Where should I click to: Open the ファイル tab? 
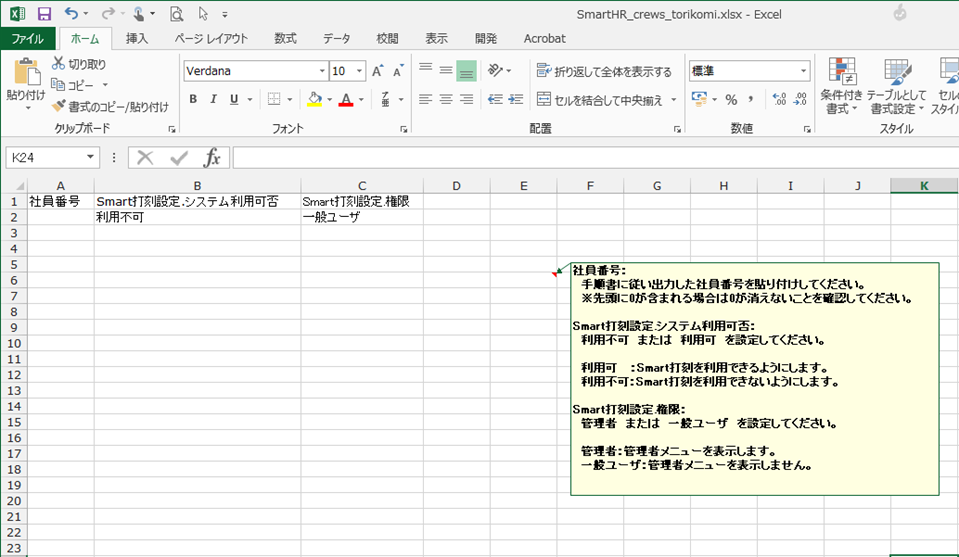click(28, 39)
